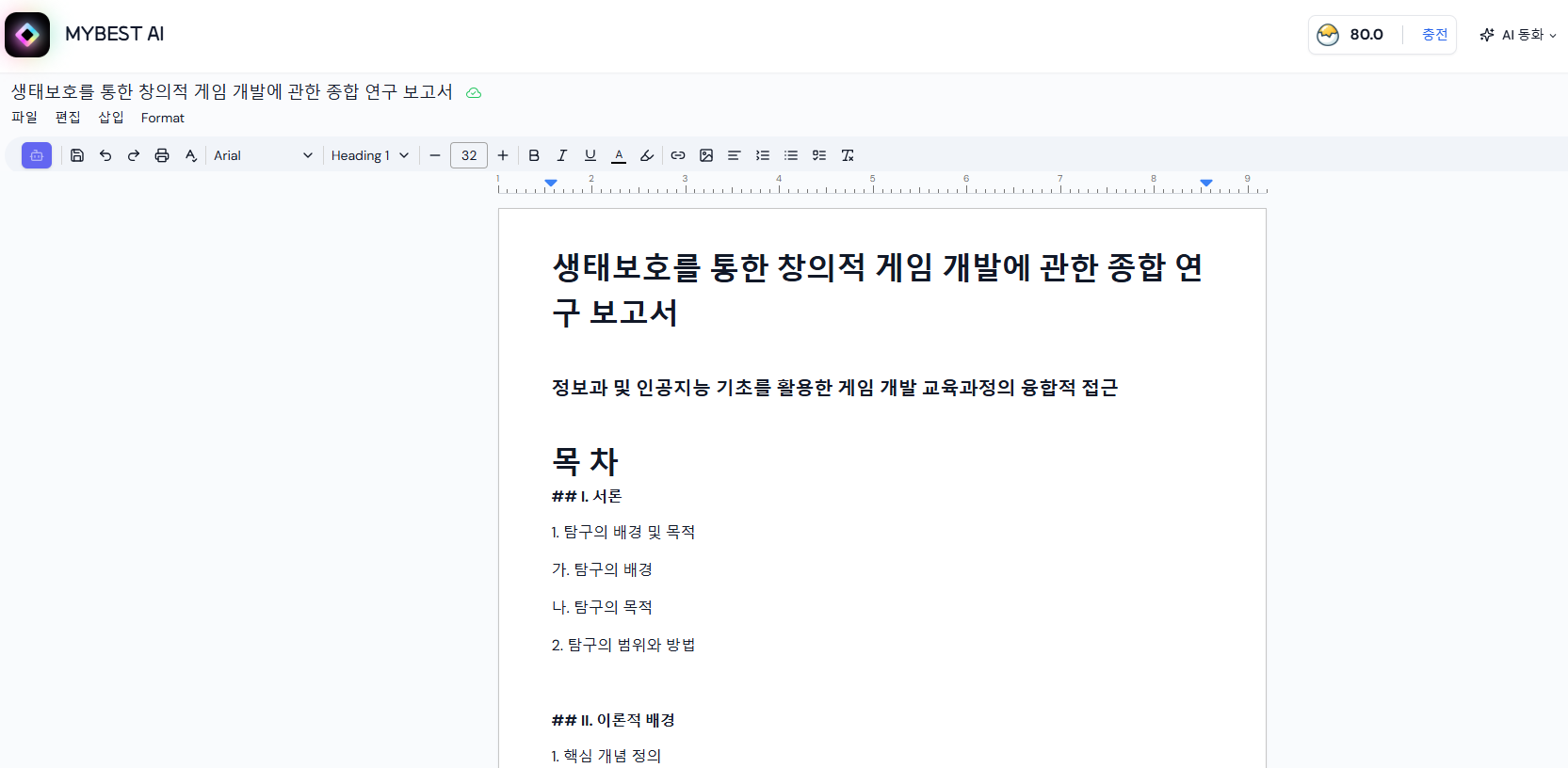
Task: Insert an image
Action: (x=706, y=155)
